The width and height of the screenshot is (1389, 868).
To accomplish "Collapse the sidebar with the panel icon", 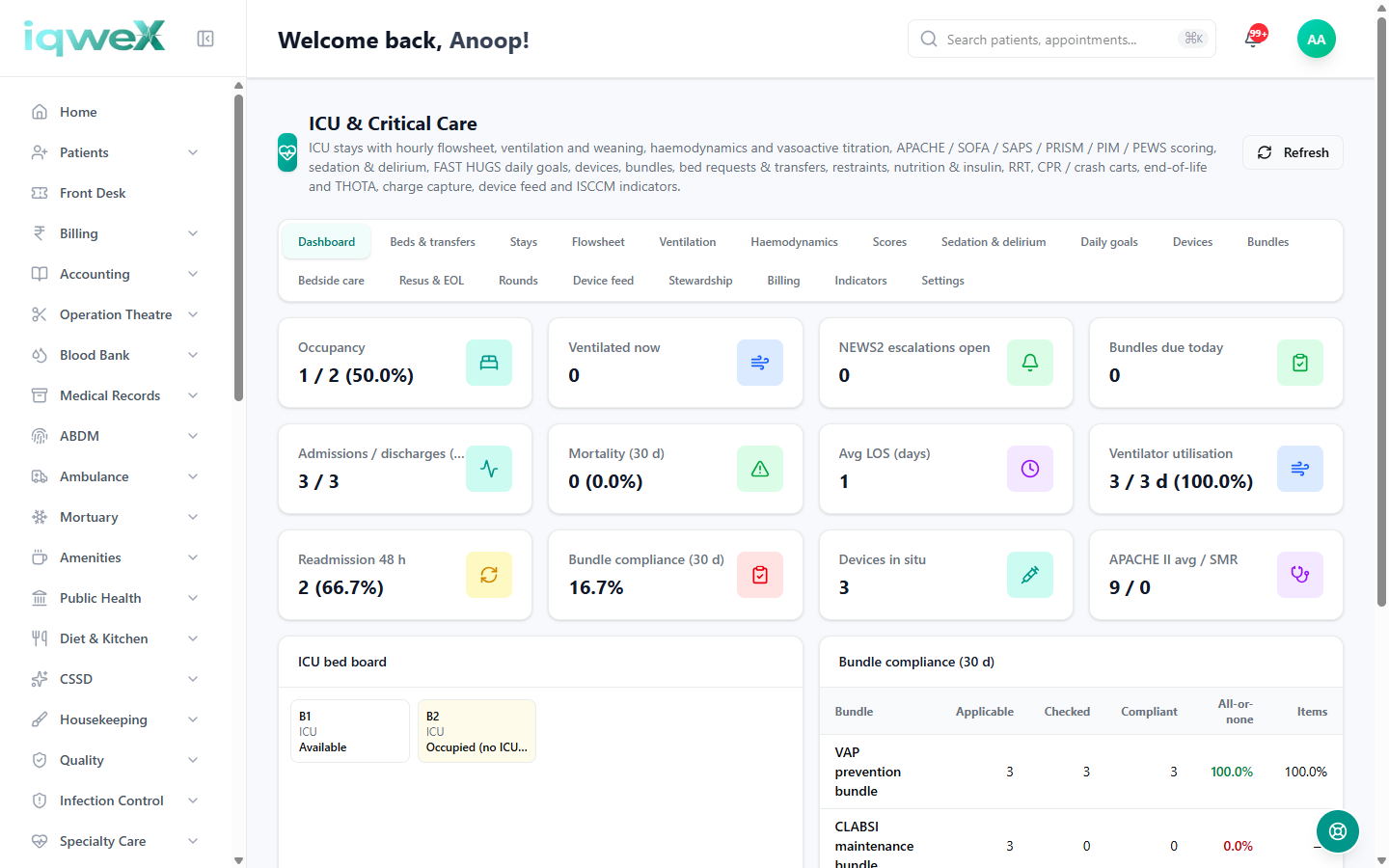I will (x=205, y=39).
